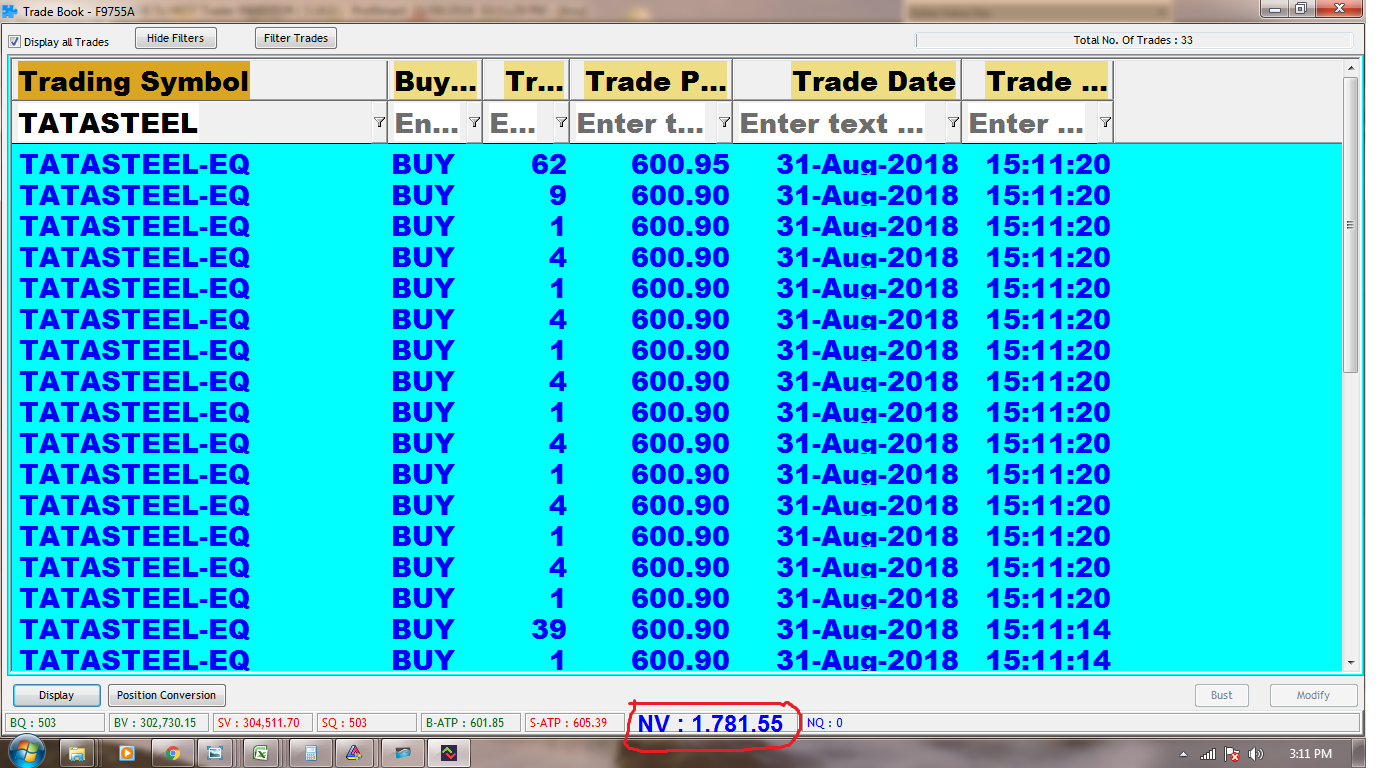Click the Trade Time filter text field
This screenshot has width=1380, height=768.
1032,123
